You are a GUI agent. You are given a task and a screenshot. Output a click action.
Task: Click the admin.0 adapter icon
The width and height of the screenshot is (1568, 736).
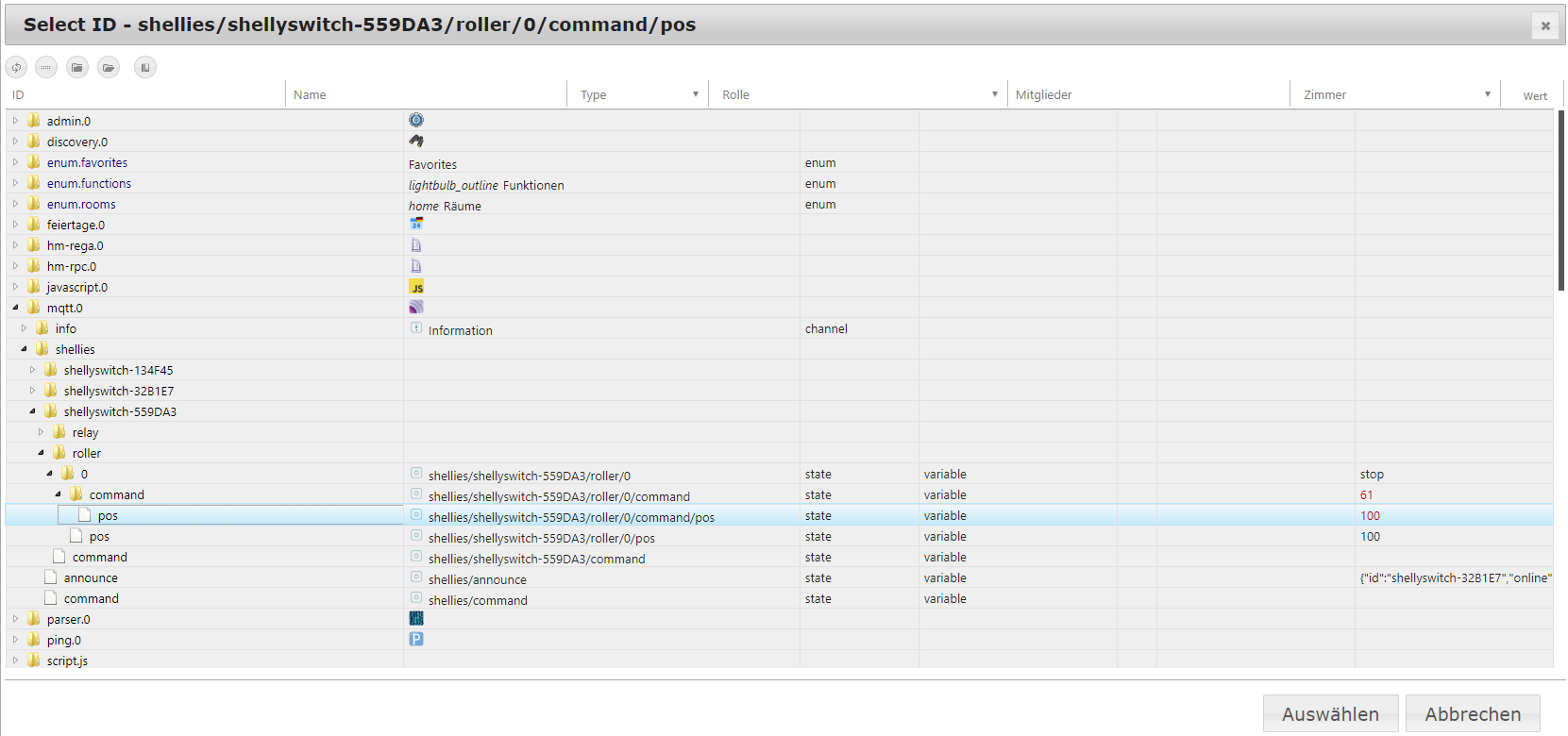point(416,120)
